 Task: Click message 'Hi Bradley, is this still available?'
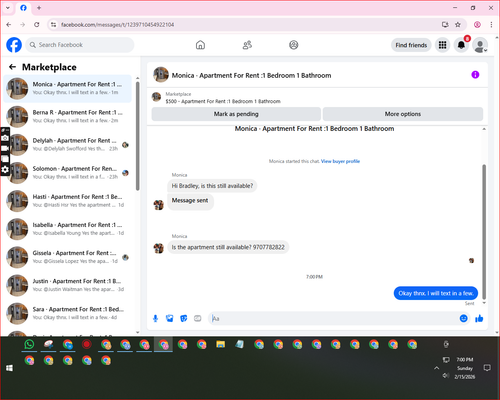212,186
